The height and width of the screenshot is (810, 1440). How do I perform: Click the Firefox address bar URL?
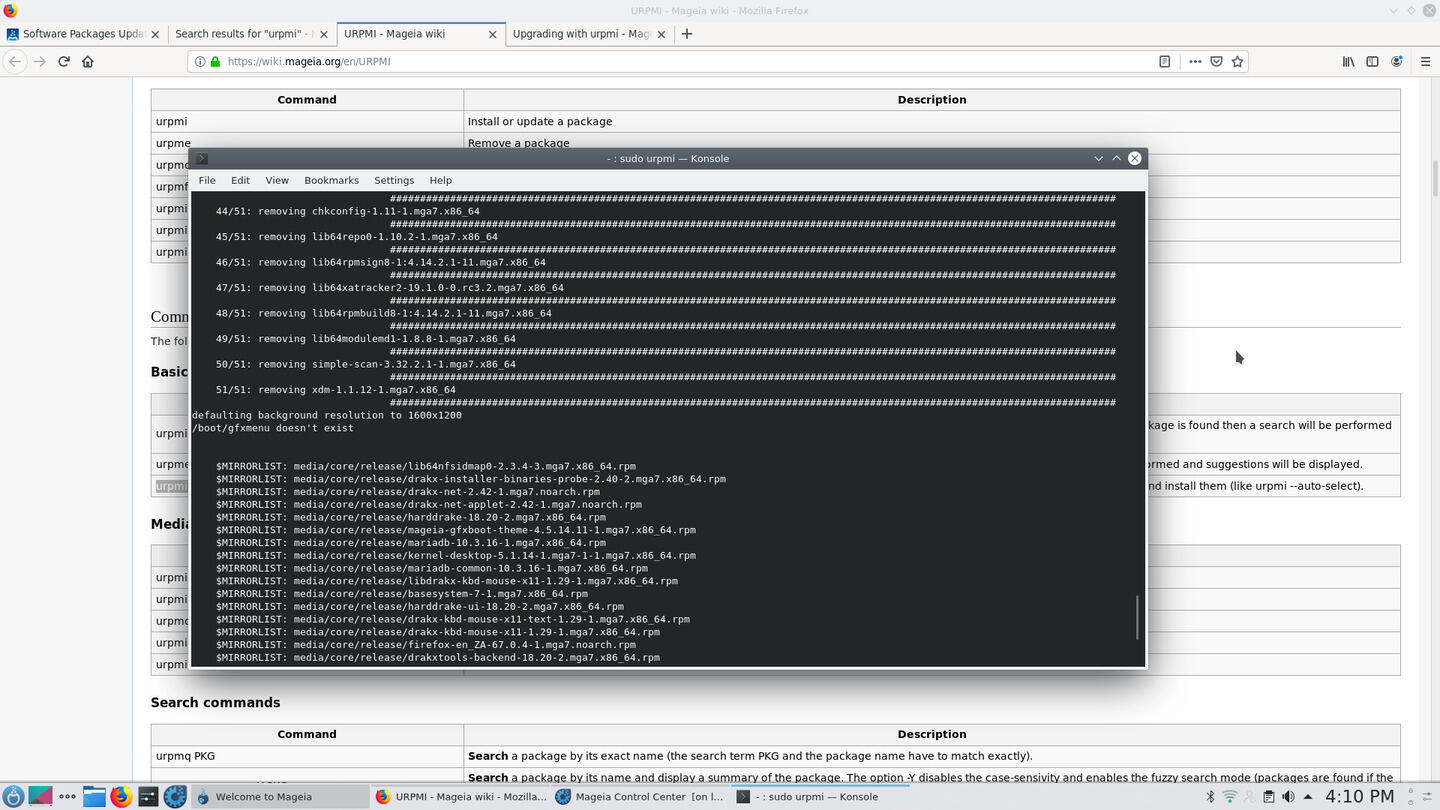(x=309, y=61)
